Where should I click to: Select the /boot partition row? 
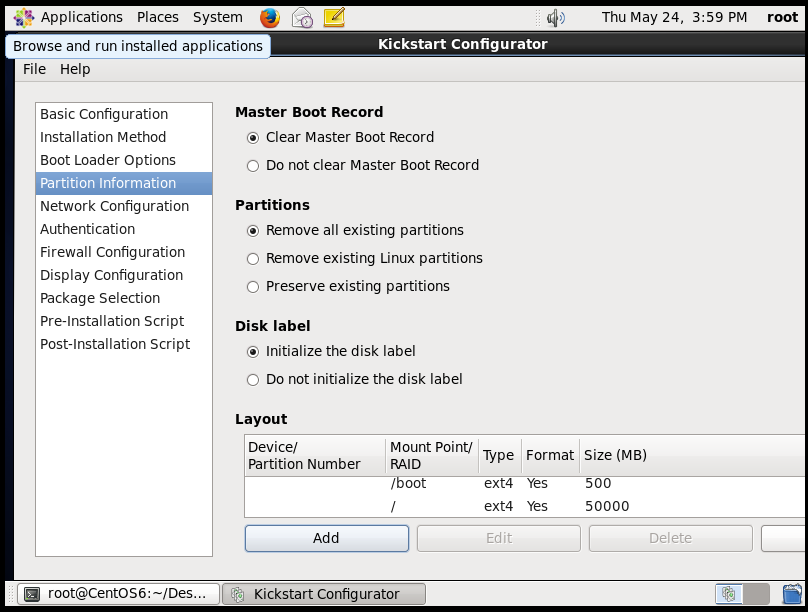(x=525, y=483)
